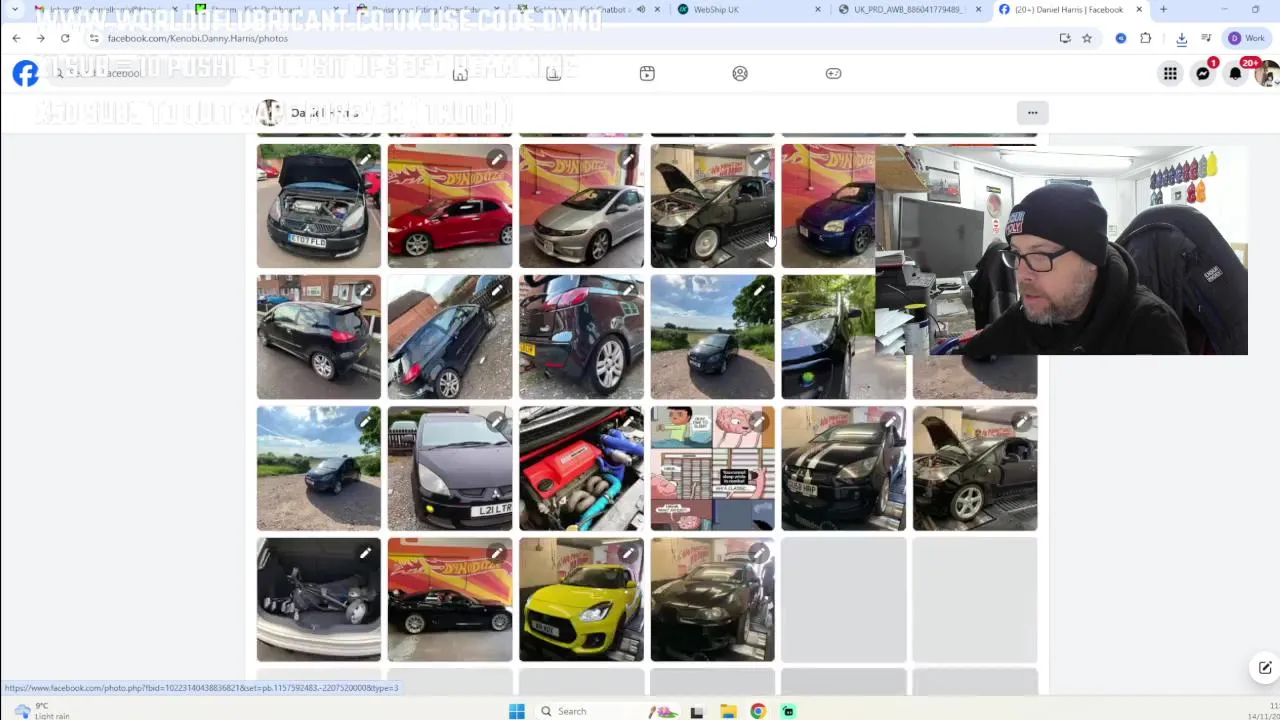The width and height of the screenshot is (1280, 720).
Task: Switch to the UK_PRD_AWB browser tab
Action: 905,10
